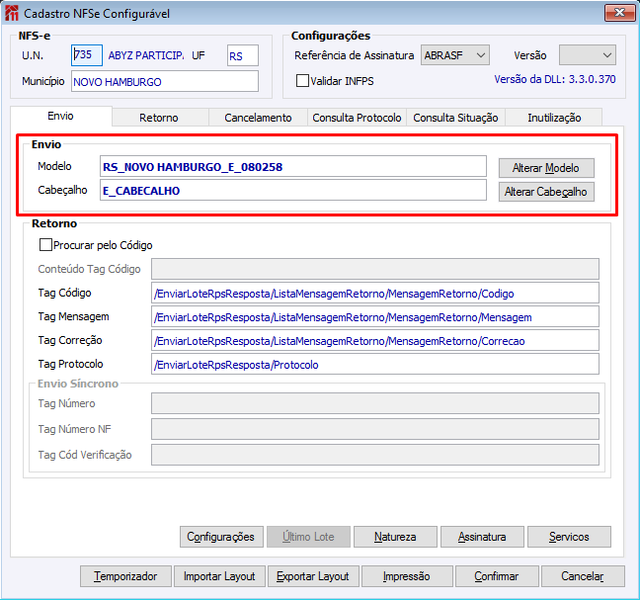Viewport: 640px width, 600px height.
Task: Open the Retorno tab
Action: pyautogui.click(x=159, y=118)
